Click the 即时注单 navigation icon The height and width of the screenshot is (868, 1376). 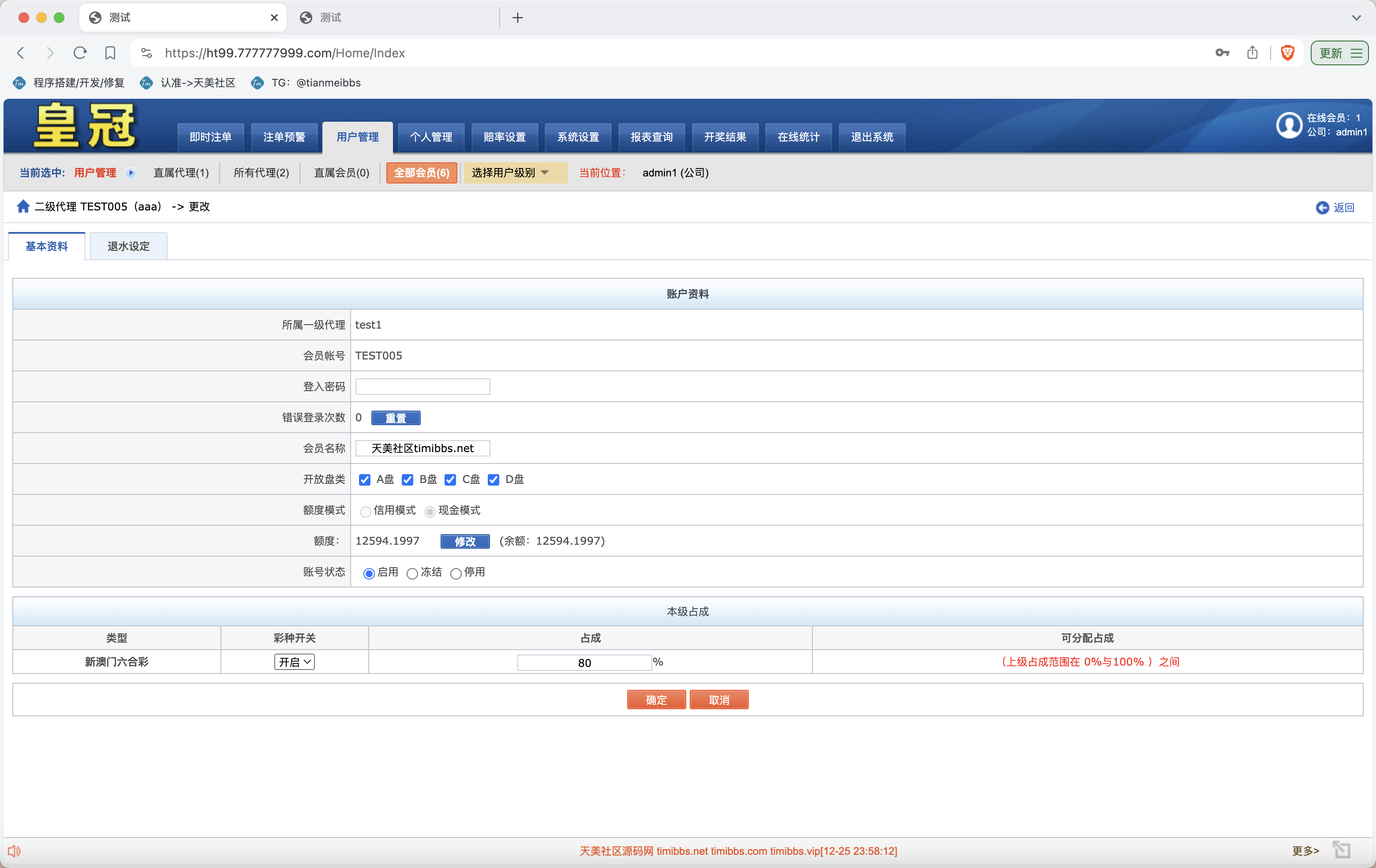click(x=210, y=135)
